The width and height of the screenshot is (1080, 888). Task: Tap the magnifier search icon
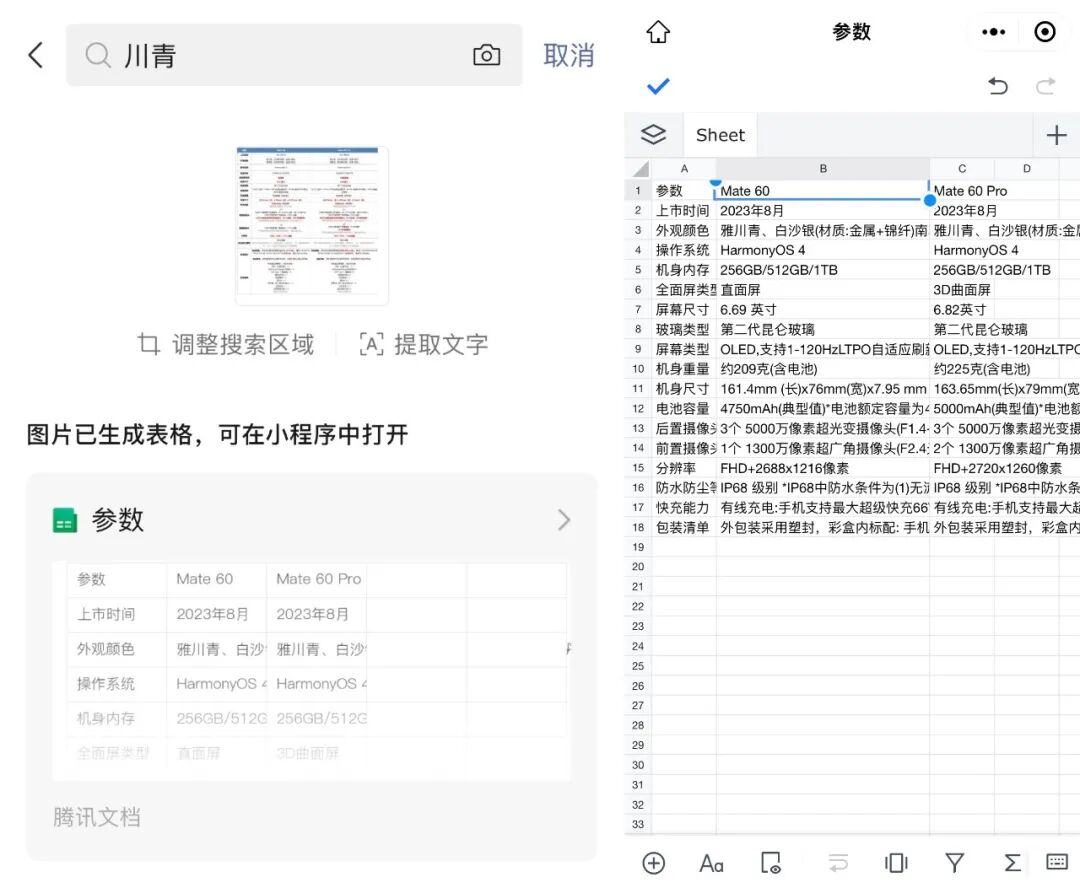(98, 55)
